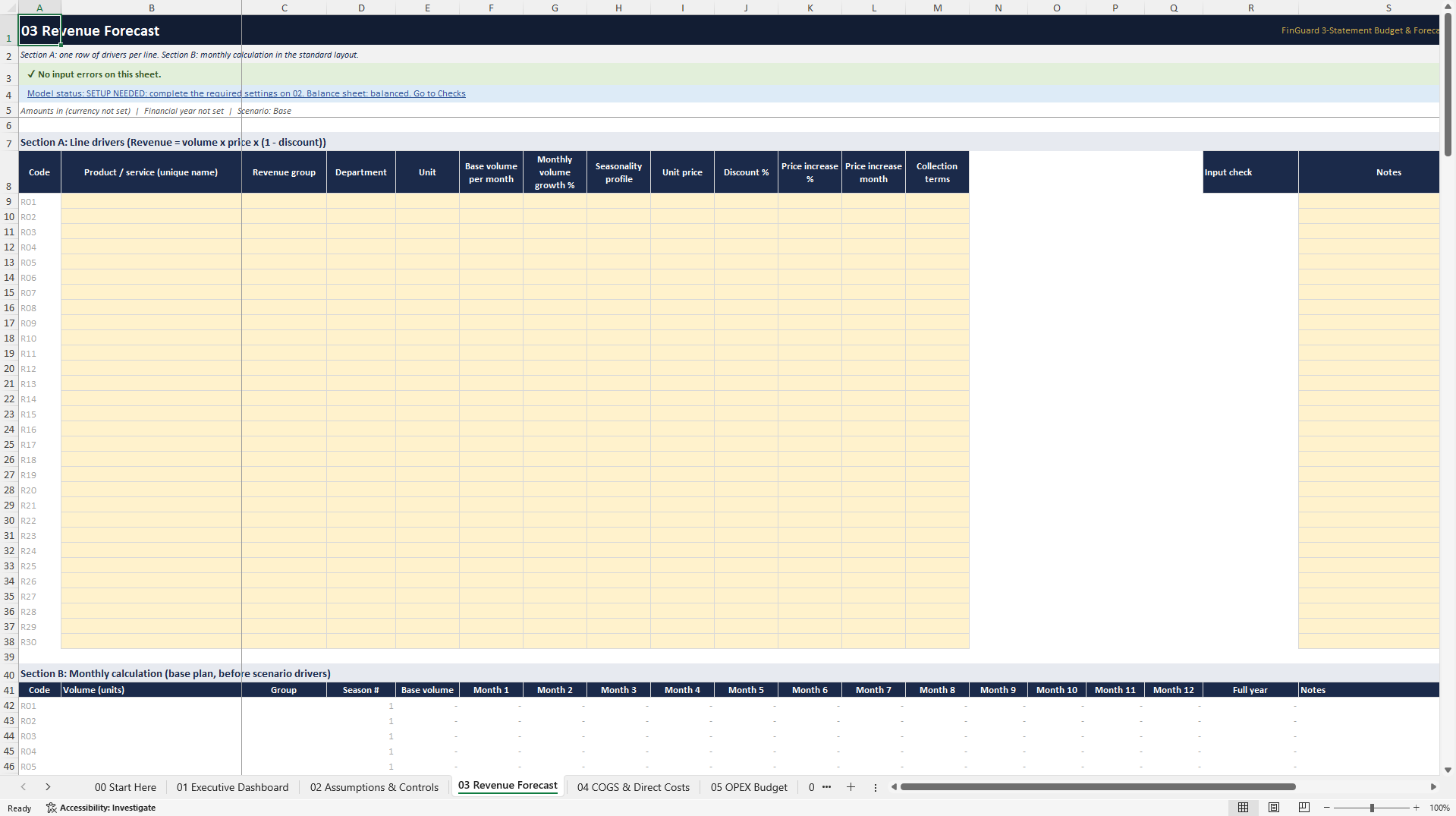
Task: Select column F header
Action: point(491,8)
